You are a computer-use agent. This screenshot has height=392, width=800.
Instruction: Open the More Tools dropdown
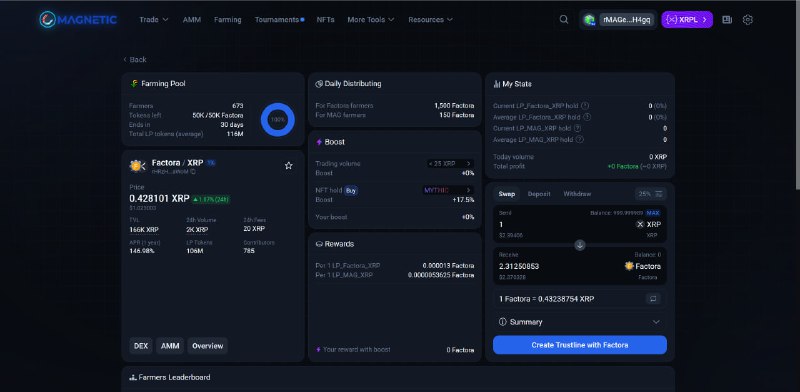pyautogui.click(x=371, y=19)
